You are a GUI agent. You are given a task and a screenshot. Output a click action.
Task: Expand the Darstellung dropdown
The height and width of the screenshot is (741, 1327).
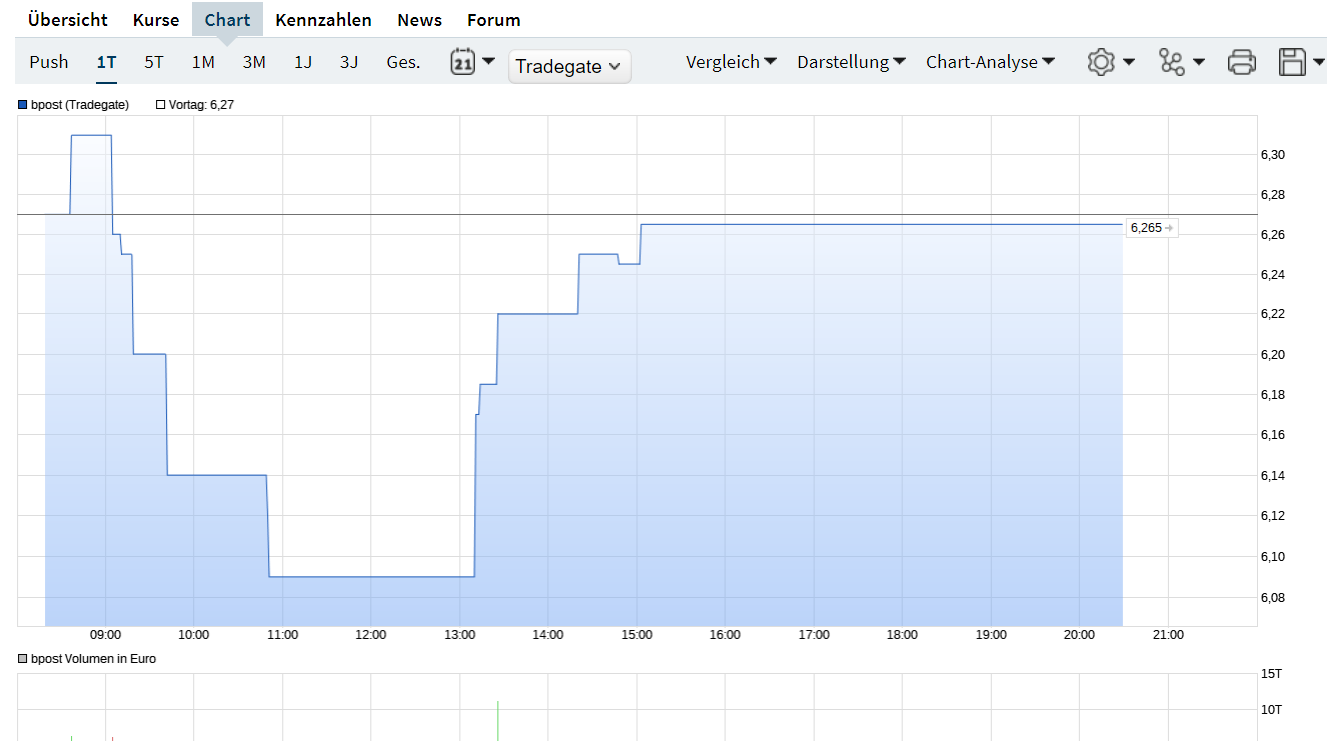(x=851, y=62)
